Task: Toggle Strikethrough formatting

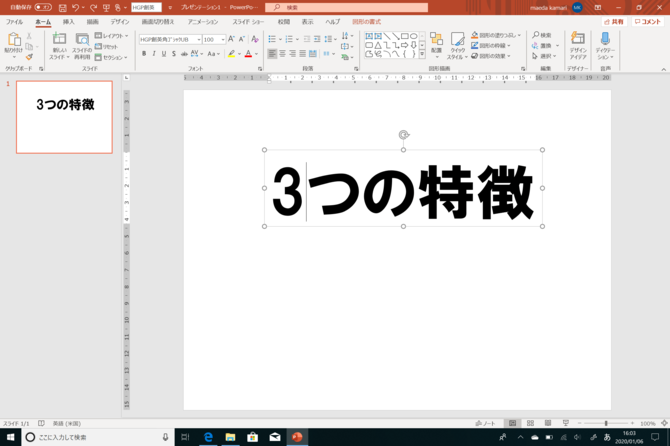Action: (x=184, y=54)
